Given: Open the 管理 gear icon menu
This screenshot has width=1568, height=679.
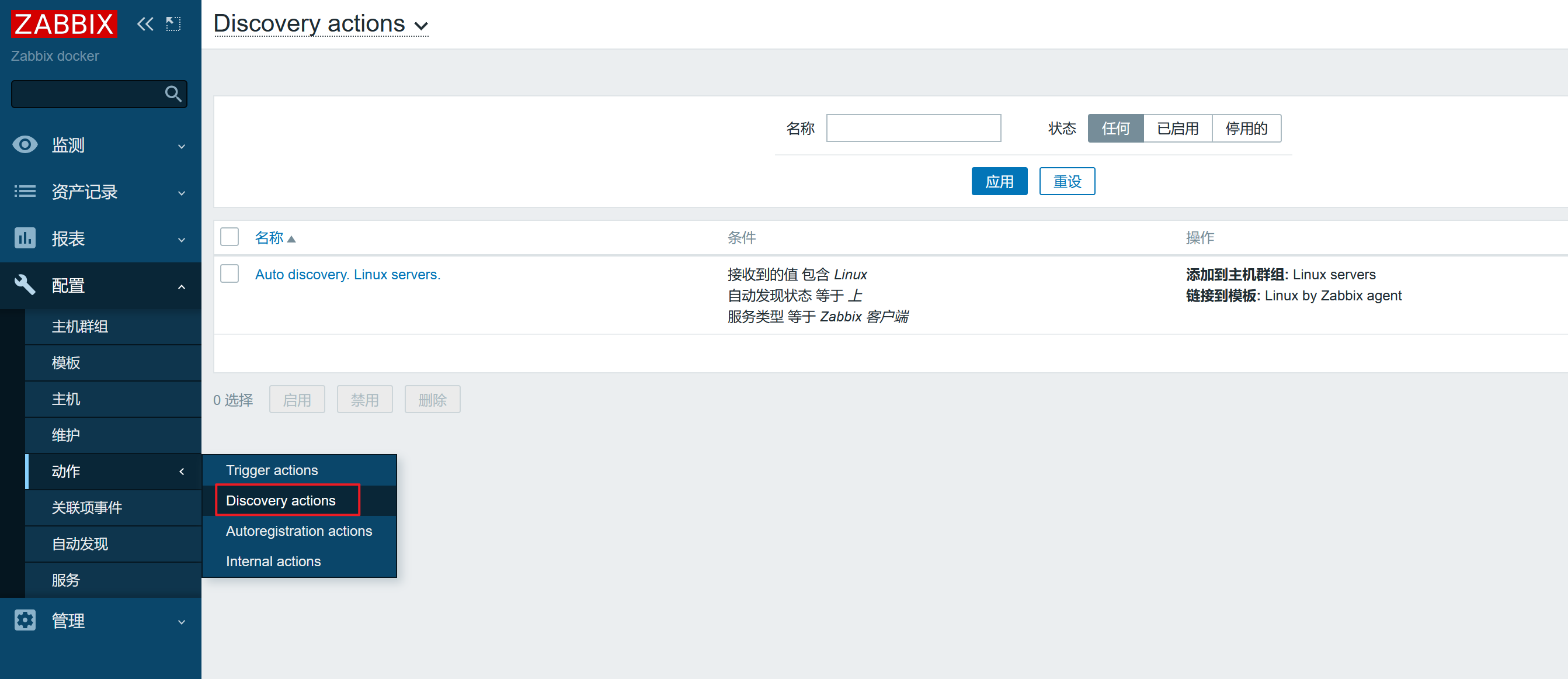Looking at the screenshot, I should pyautogui.click(x=25, y=621).
